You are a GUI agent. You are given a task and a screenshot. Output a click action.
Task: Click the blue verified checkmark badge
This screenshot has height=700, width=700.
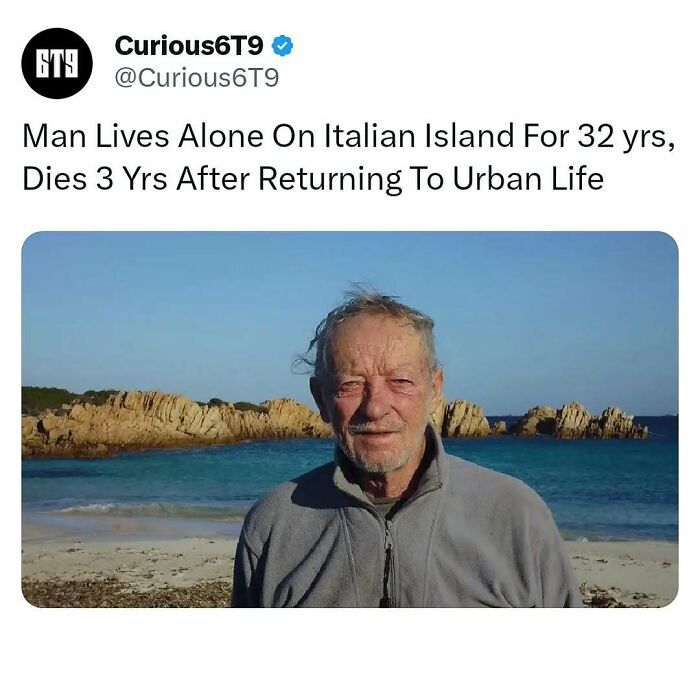[x=282, y=46]
